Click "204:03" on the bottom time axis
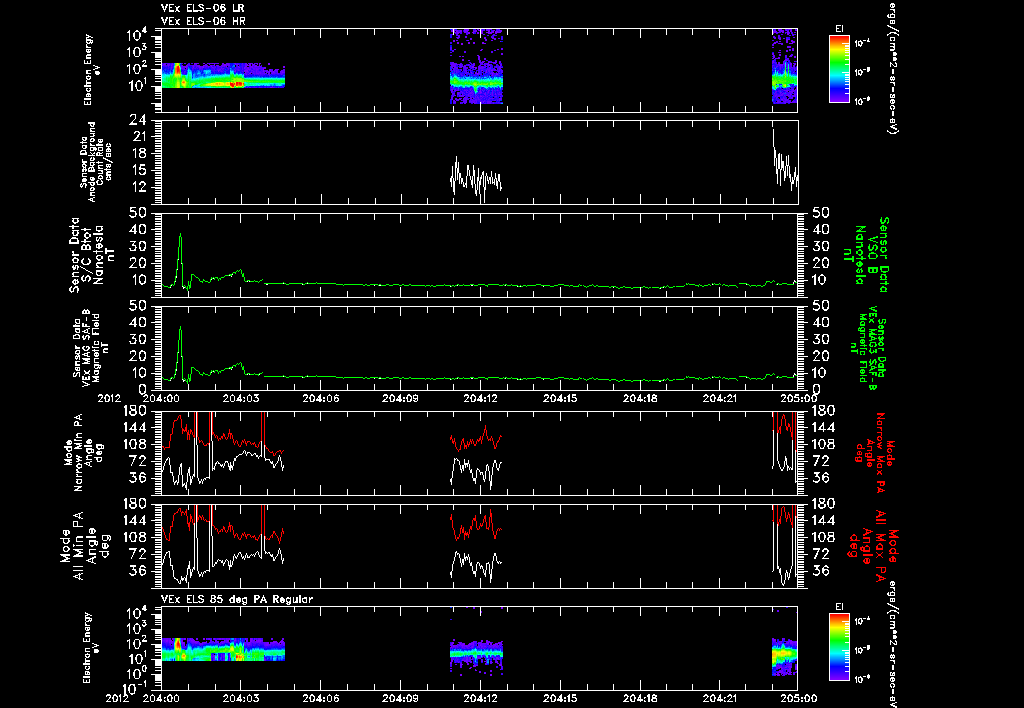The image size is (1024, 708). tap(242, 698)
